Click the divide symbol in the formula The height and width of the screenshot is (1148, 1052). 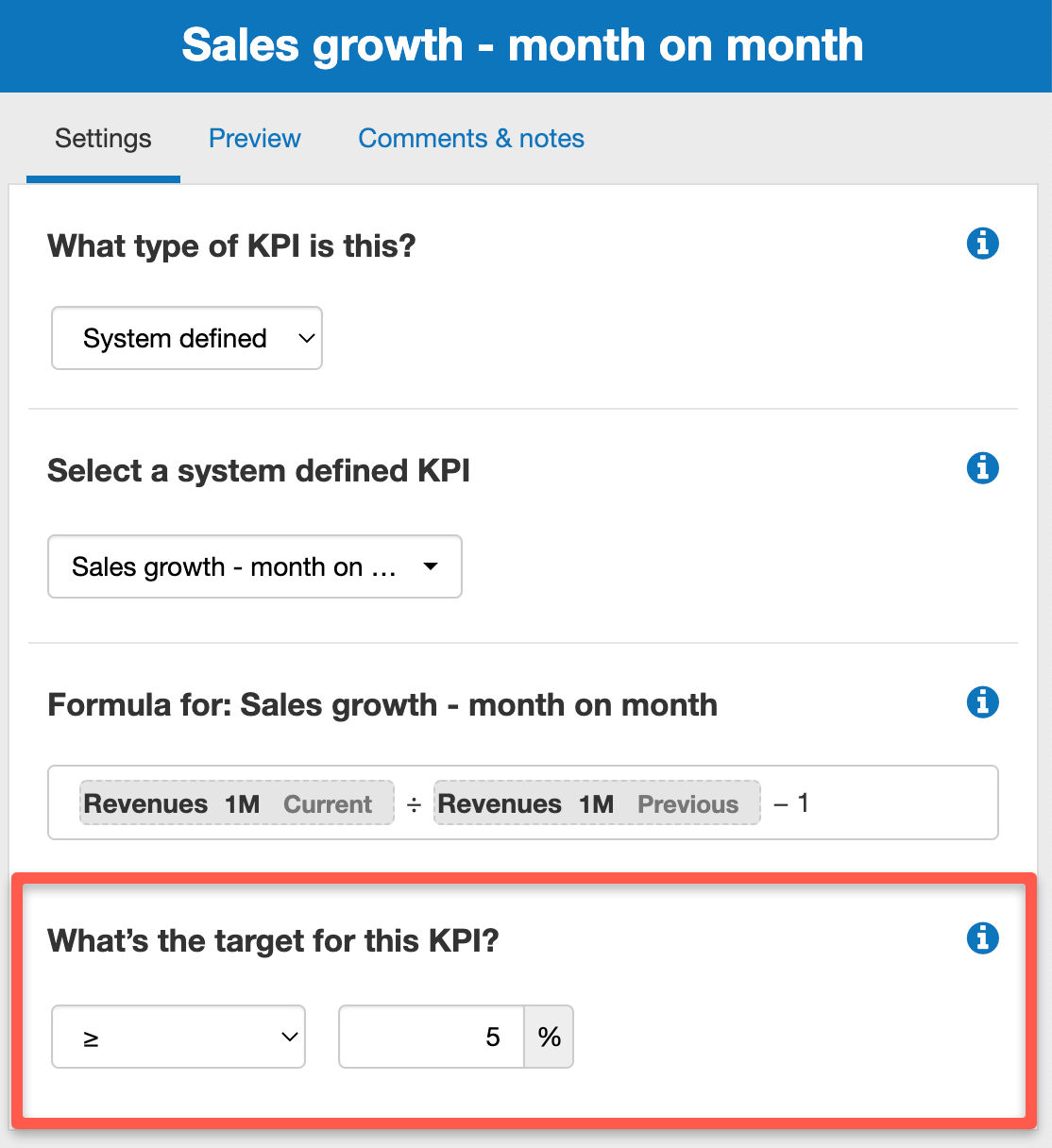pyautogui.click(x=414, y=803)
